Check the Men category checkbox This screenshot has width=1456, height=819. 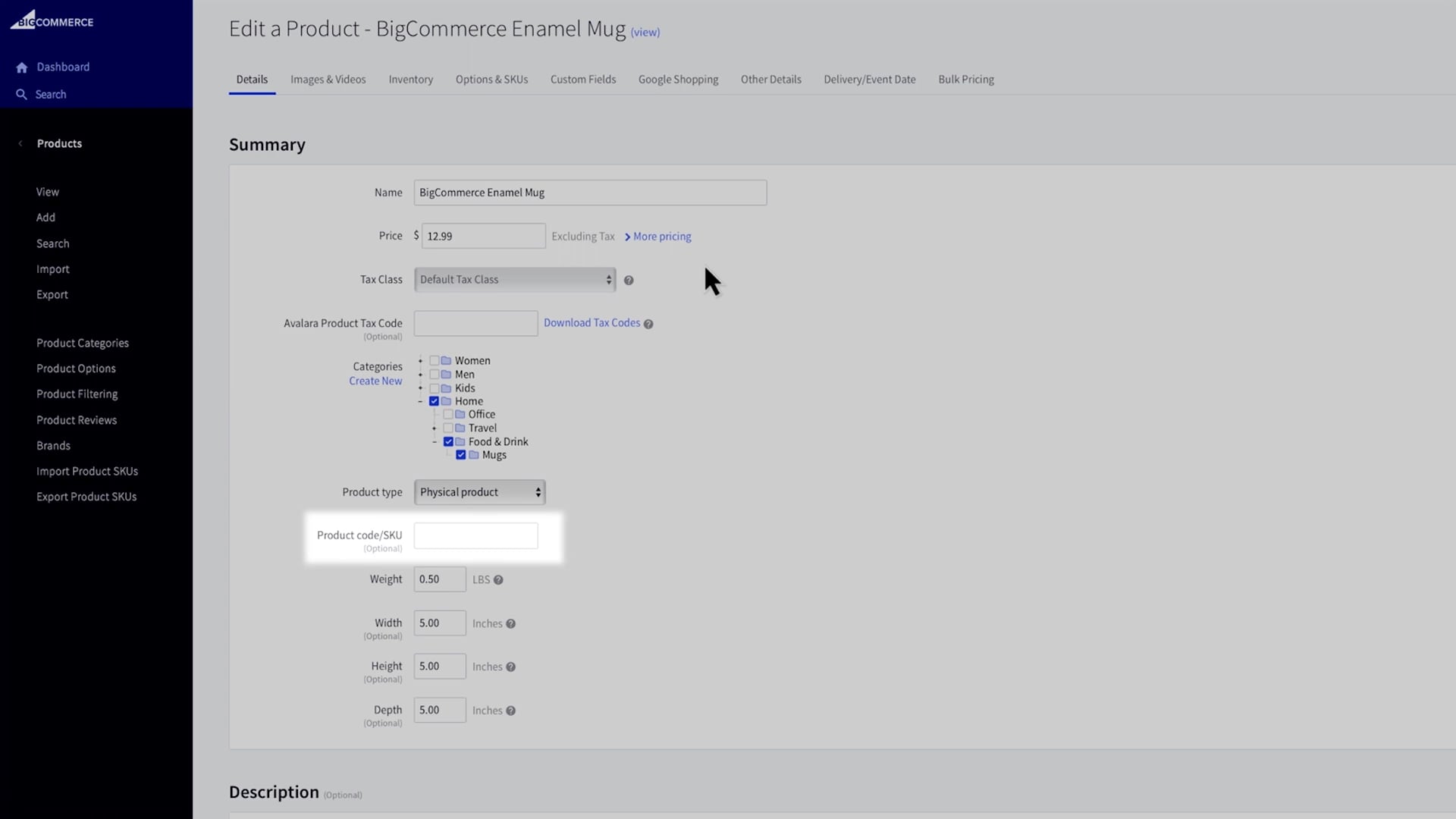coord(435,375)
